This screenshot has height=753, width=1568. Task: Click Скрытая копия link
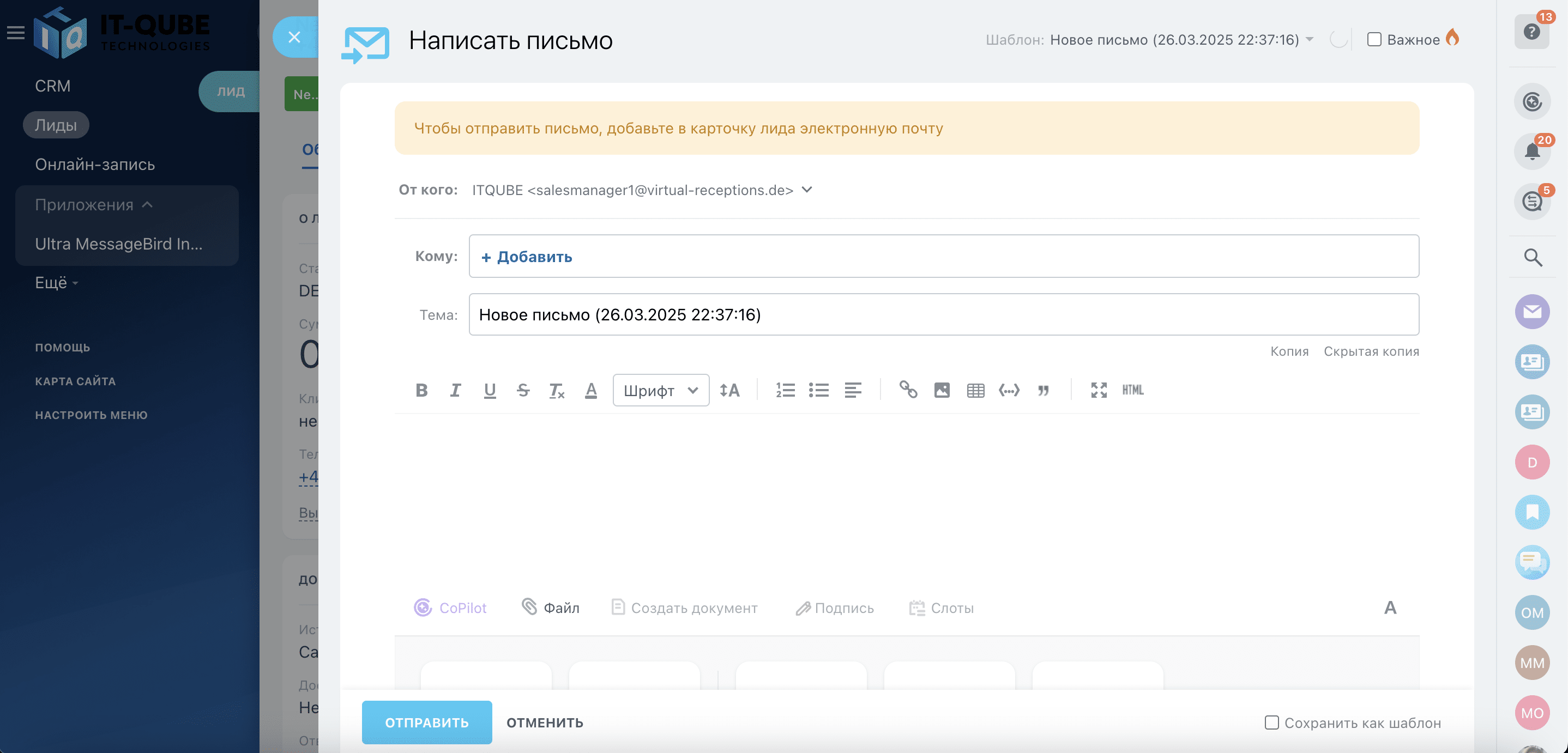(1371, 351)
